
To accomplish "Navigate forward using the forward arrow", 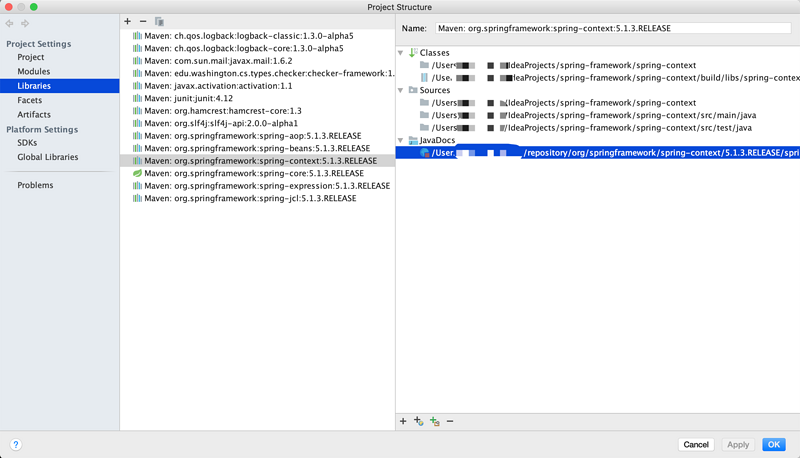I will 24,23.
